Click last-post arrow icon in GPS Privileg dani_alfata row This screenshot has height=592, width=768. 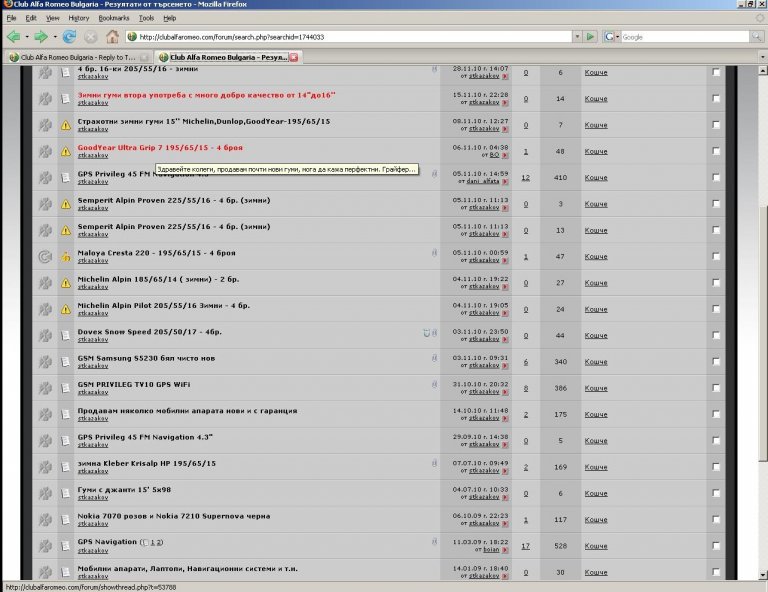(x=506, y=183)
